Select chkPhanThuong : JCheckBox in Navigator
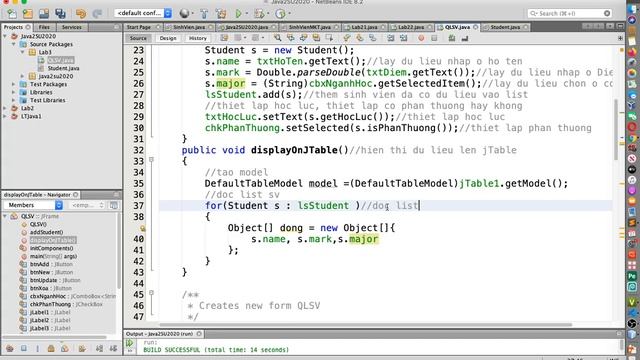 tap(66, 304)
